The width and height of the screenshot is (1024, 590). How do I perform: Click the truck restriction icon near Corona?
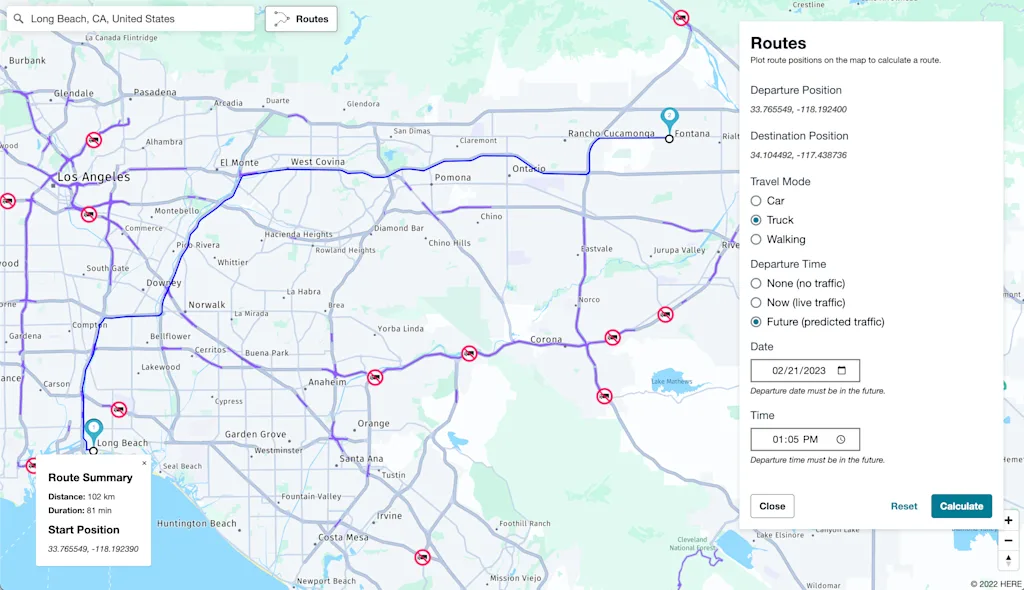coord(613,336)
